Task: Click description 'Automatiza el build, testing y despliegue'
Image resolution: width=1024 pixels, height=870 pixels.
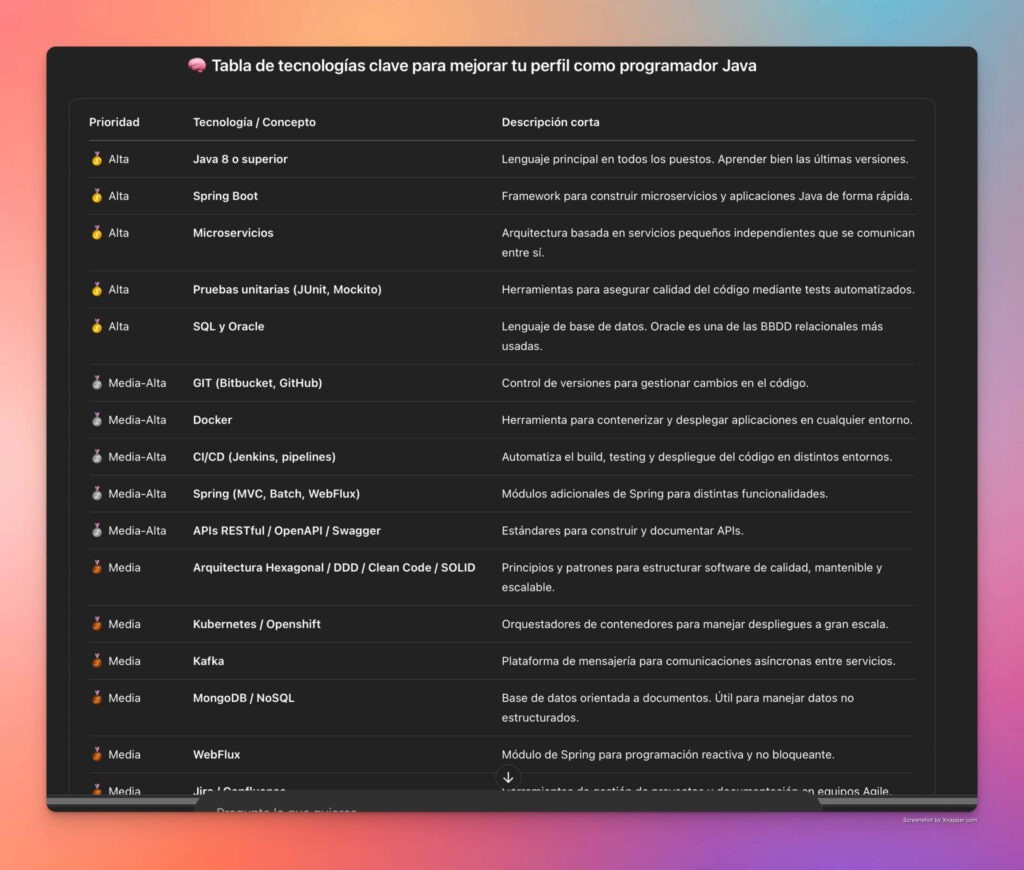Action: click(x=697, y=457)
